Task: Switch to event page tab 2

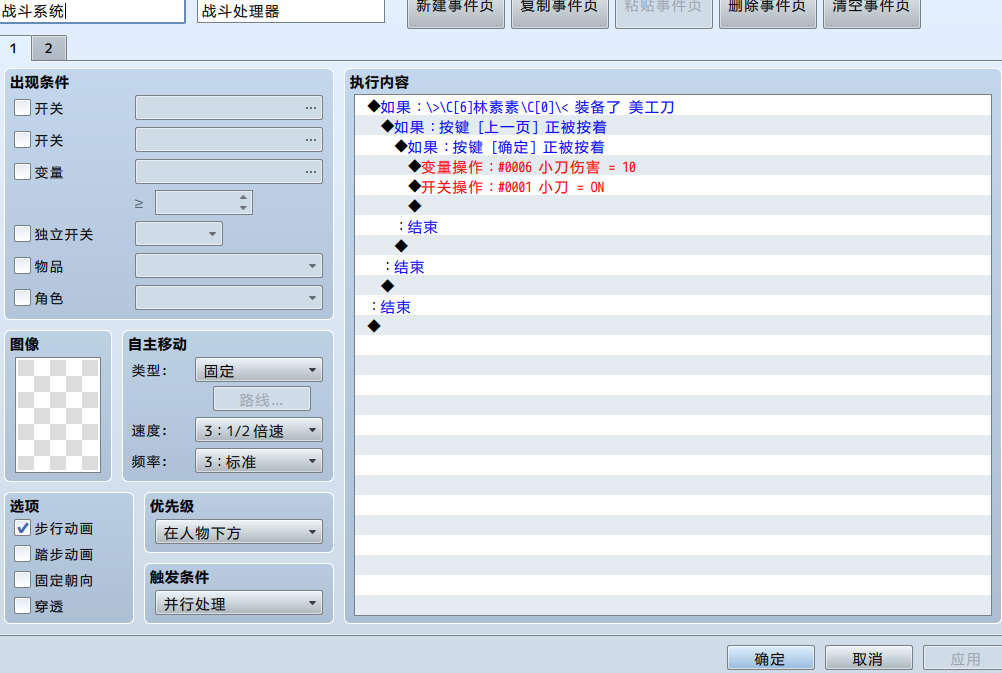Action: click(49, 49)
